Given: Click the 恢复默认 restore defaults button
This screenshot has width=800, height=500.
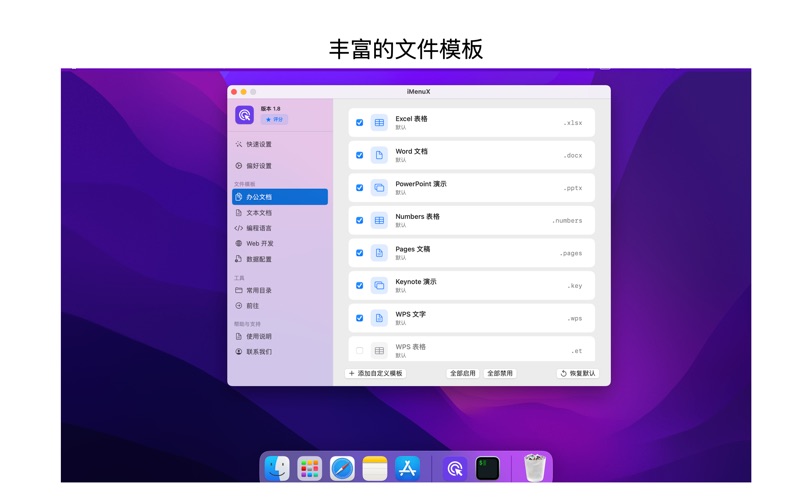Looking at the screenshot, I should (578, 373).
